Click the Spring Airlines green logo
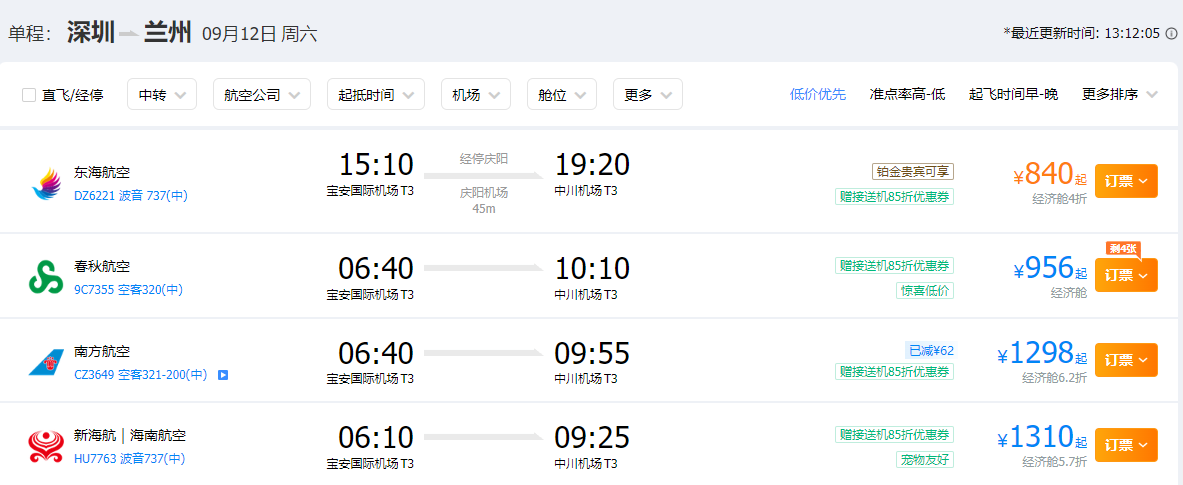Image resolution: width=1183 pixels, height=485 pixels. tap(46, 277)
